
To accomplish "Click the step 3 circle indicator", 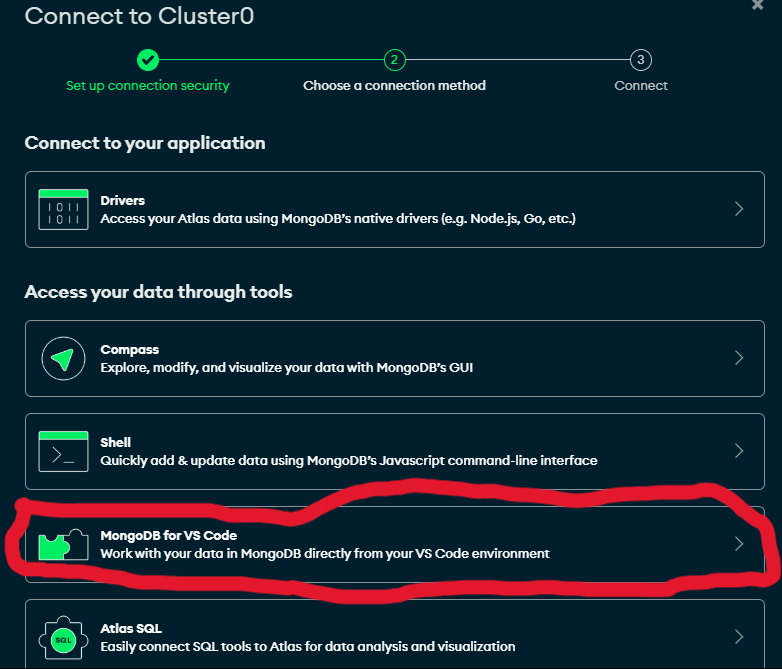I will (x=641, y=60).
